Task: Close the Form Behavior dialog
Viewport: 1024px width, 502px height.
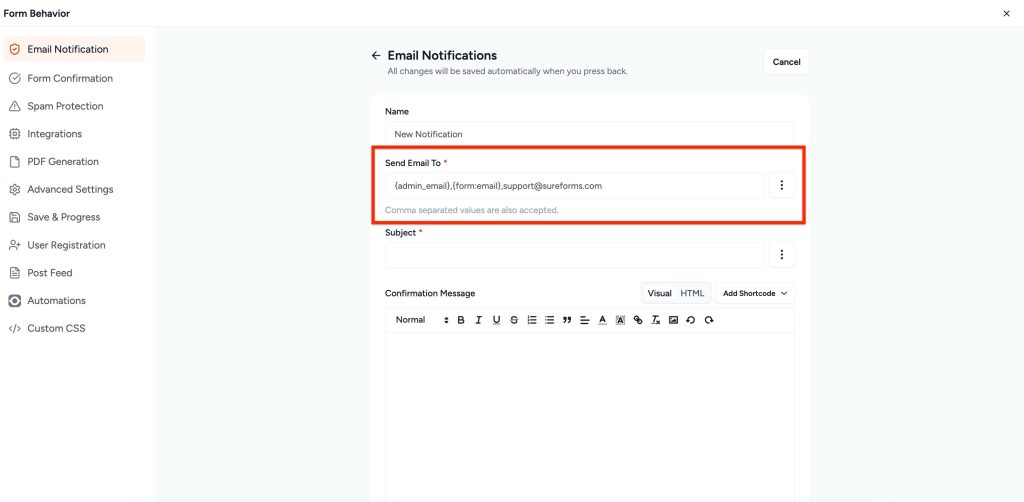Action: (1006, 13)
